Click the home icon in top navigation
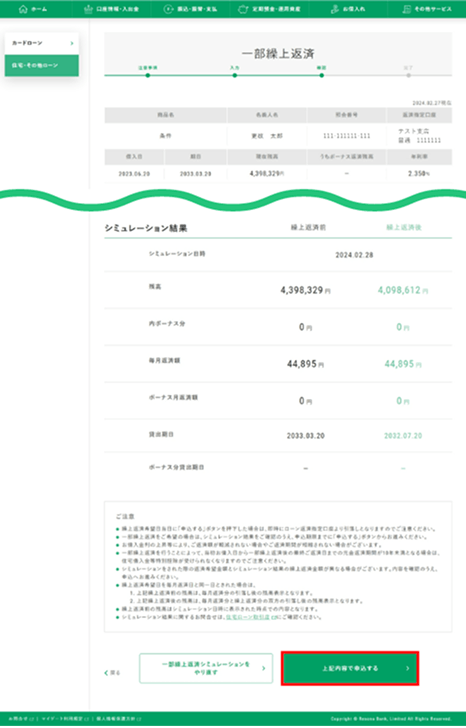Screen dimensions: 466x728 23,9
